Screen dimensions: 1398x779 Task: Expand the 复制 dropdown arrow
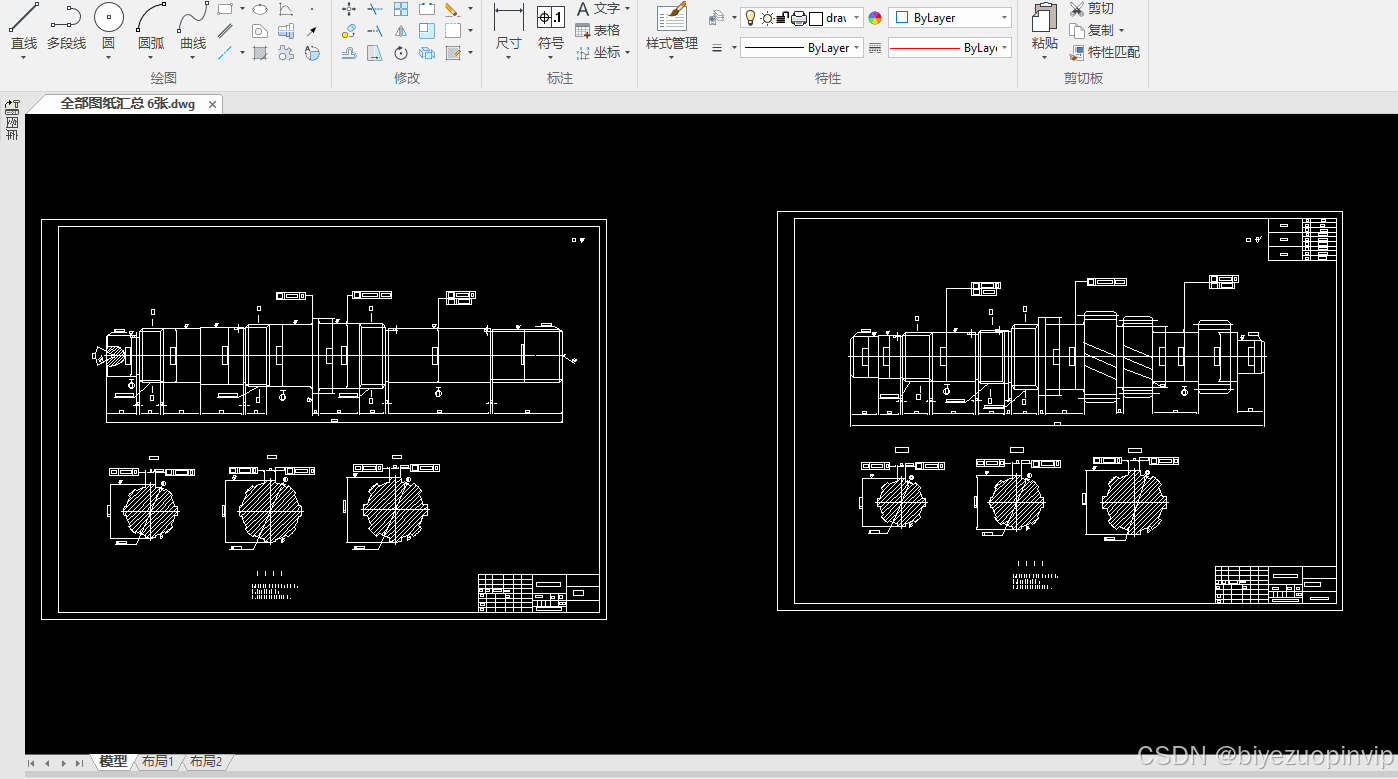tap(1121, 31)
